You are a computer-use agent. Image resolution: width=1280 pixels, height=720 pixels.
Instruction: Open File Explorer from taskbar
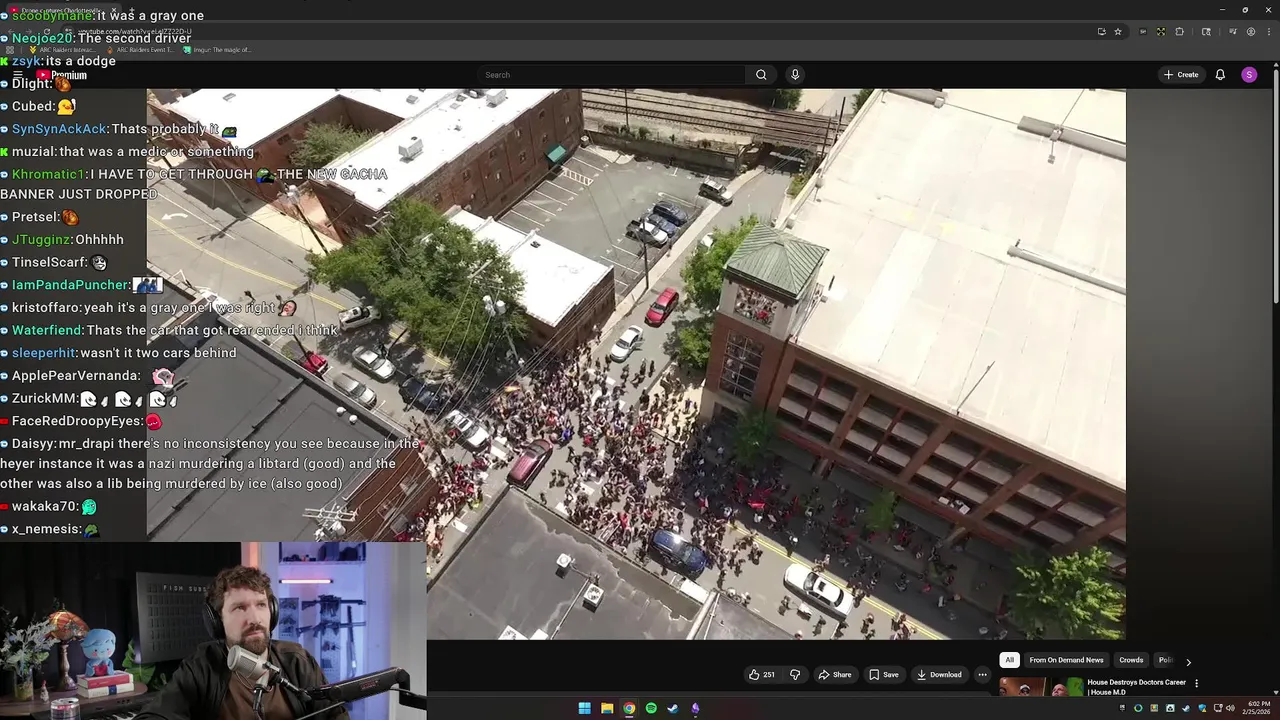pos(607,708)
